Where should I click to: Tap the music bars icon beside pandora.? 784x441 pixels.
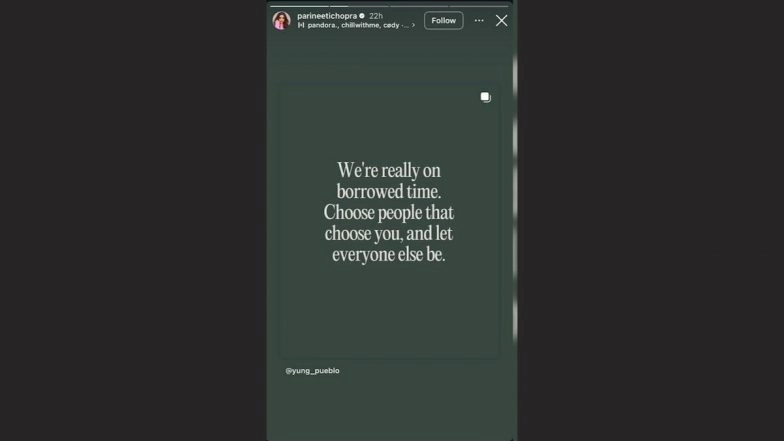301,25
